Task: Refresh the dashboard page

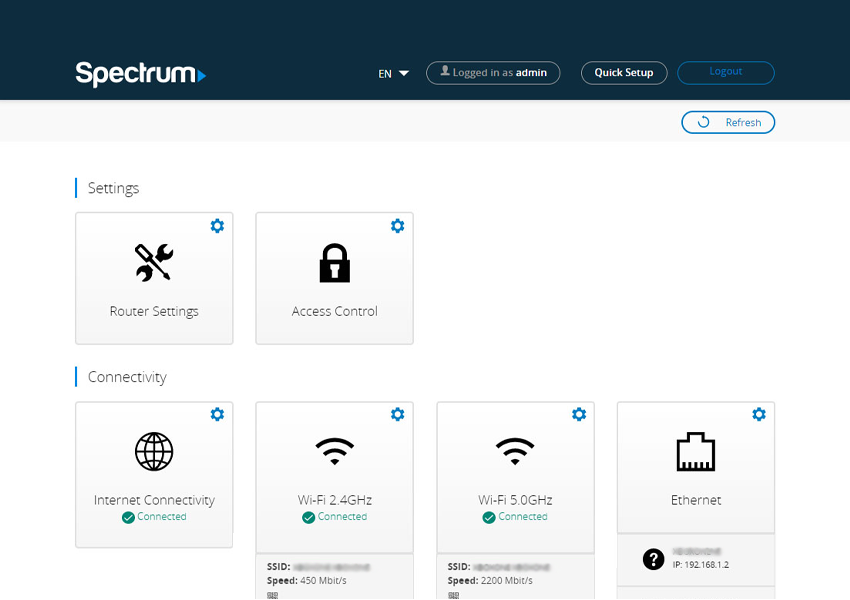Action: coord(728,122)
